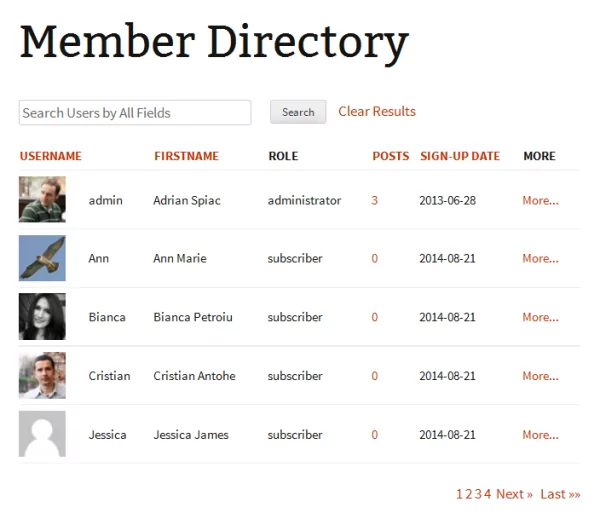Click Cristian's avatar image
The image size is (600, 513).
click(x=42, y=376)
